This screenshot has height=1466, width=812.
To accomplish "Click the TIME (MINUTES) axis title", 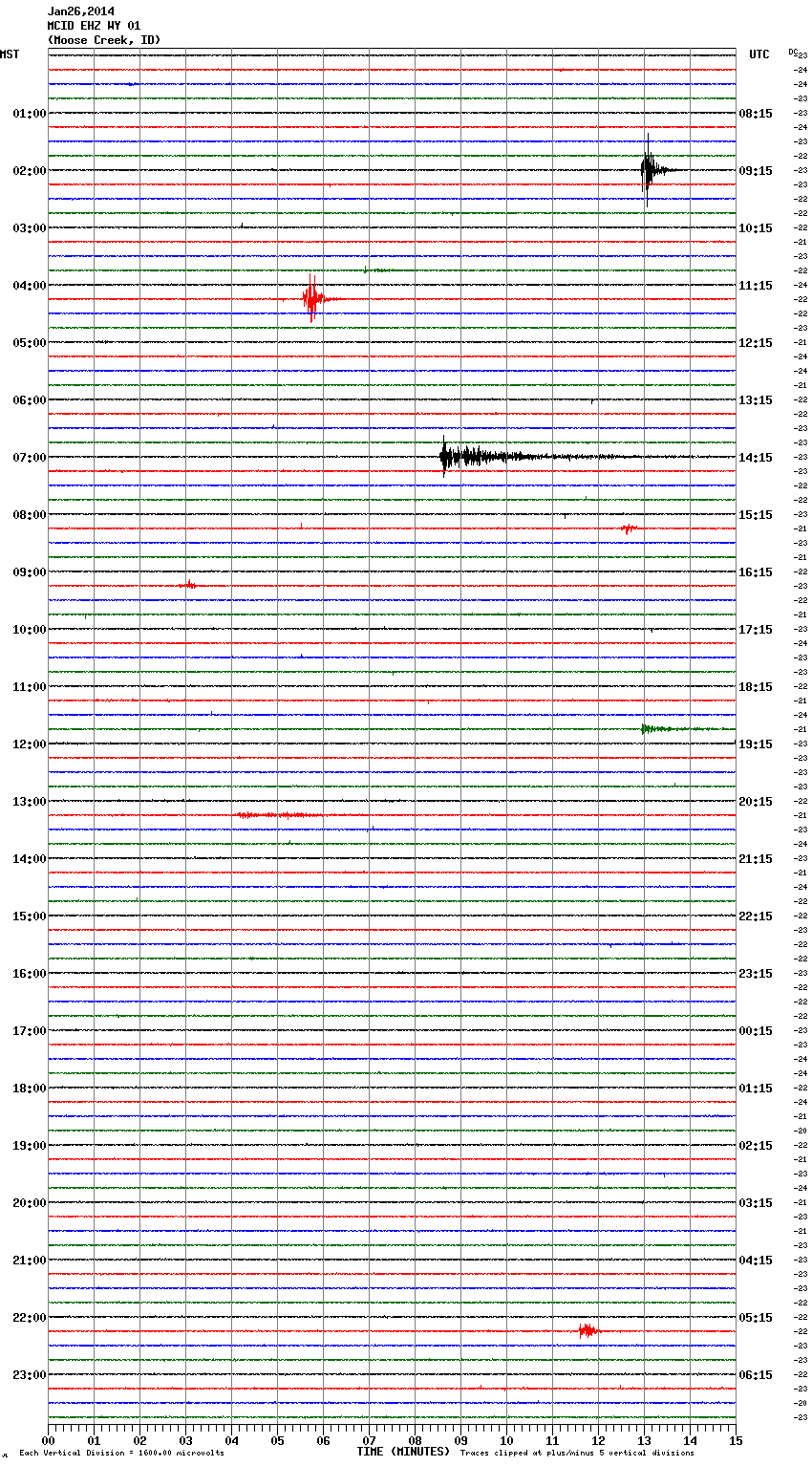I will click(x=403, y=1452).
